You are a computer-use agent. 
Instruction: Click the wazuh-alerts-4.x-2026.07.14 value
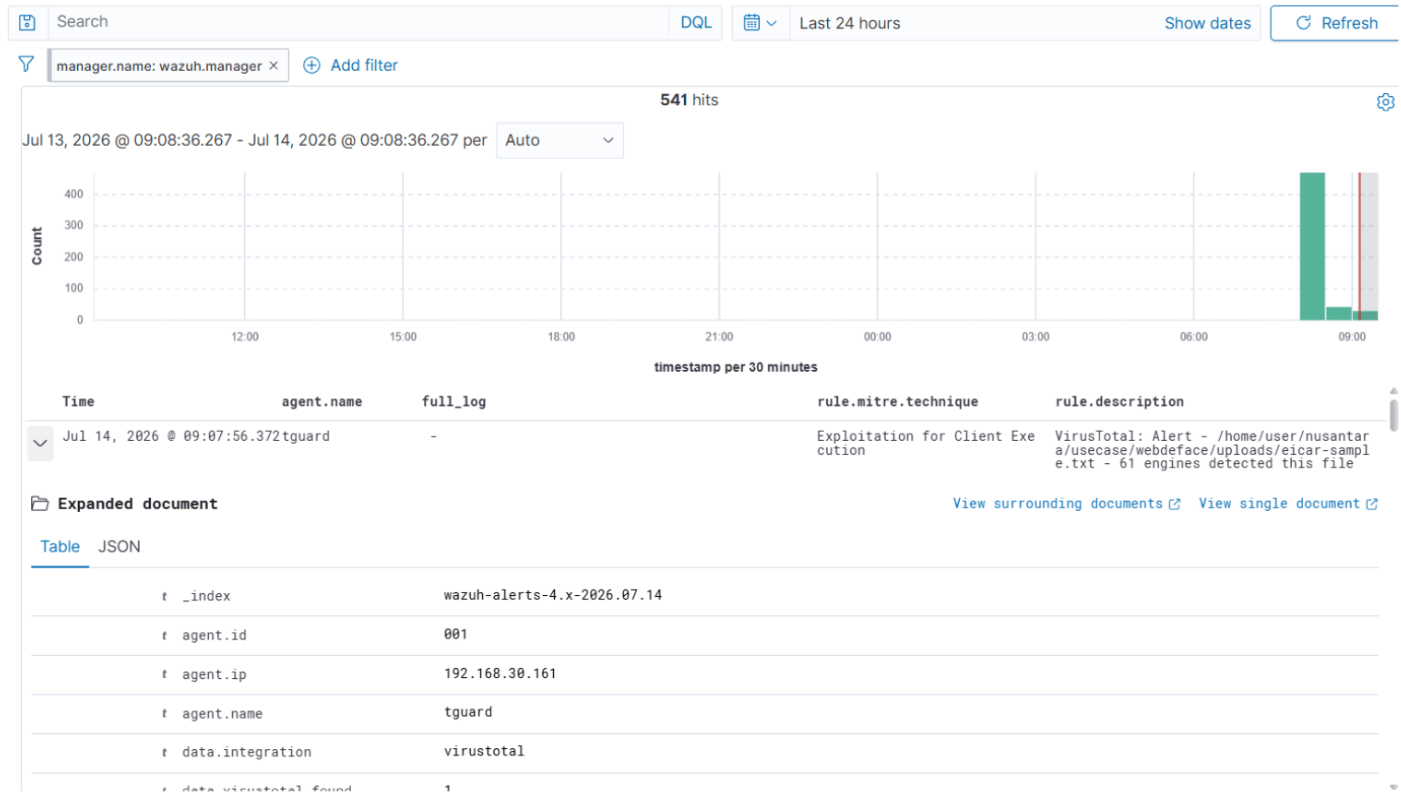click(x=553, y=595)
